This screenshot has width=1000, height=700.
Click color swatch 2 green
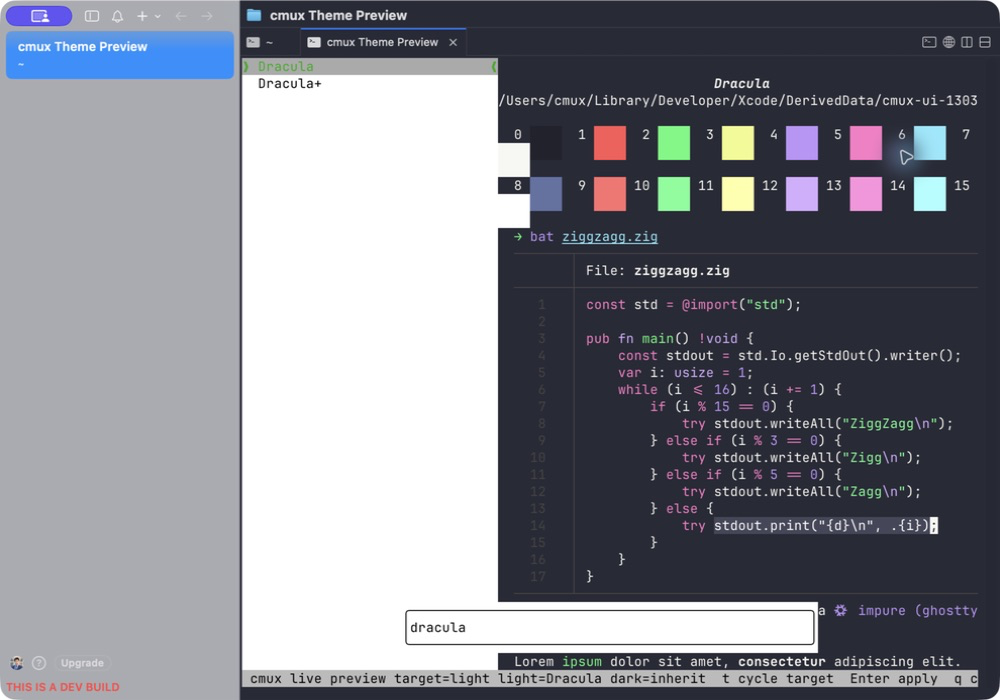[x=673, y=143]
